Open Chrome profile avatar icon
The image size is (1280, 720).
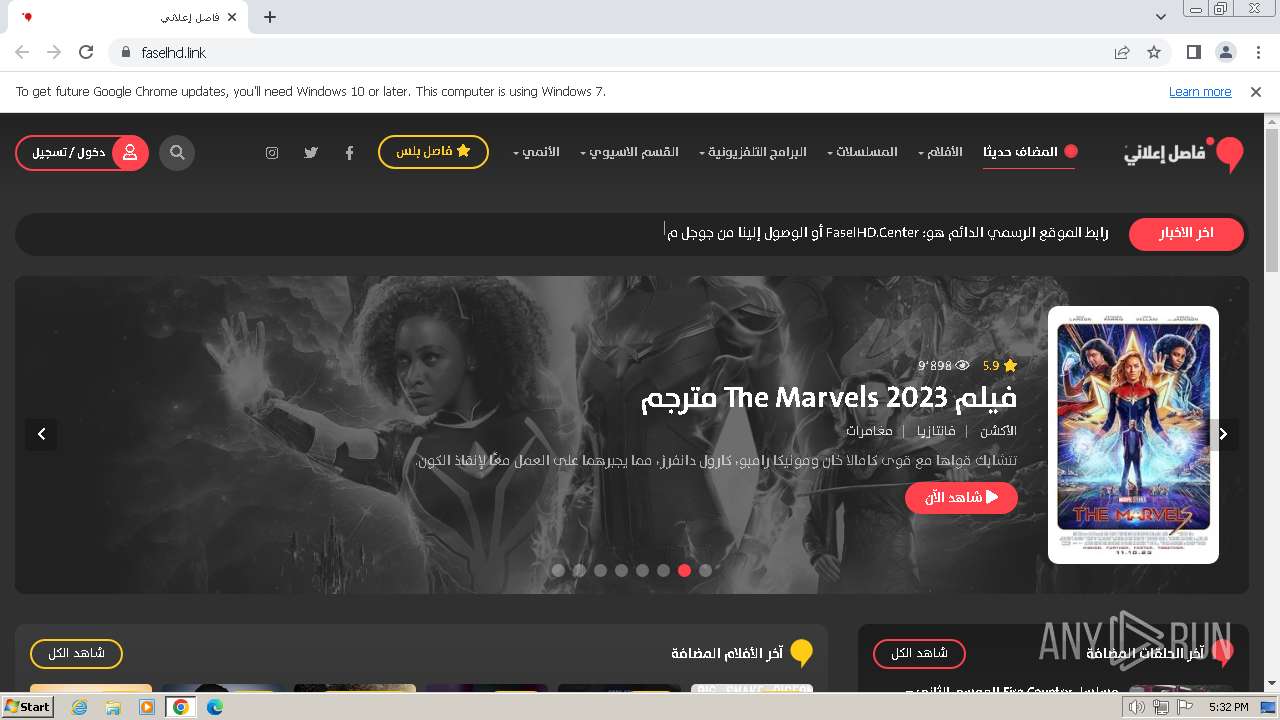[x=1225, y=52]
